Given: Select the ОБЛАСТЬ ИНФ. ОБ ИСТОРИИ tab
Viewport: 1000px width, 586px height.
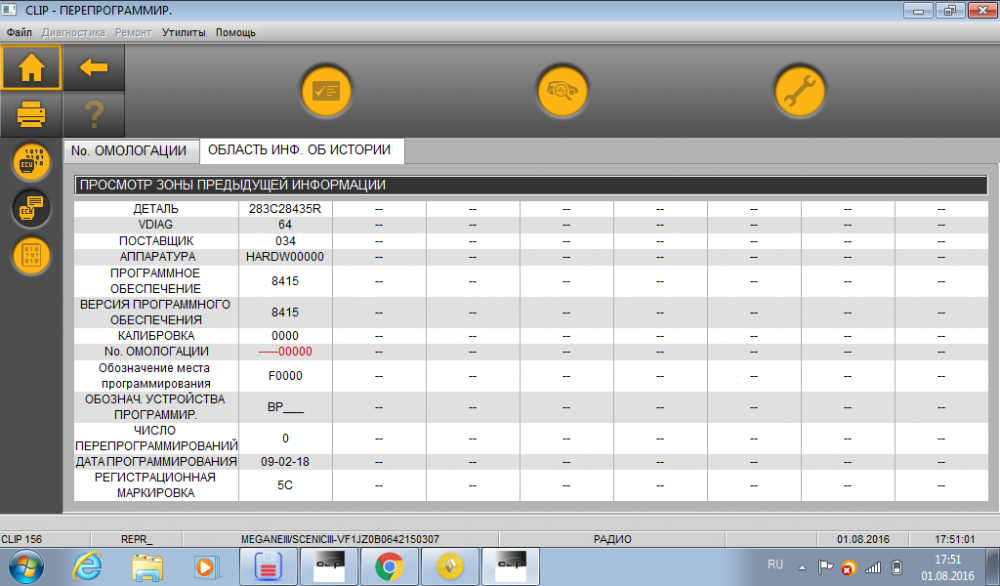Looking at the screenshot, I should point(300,150).
